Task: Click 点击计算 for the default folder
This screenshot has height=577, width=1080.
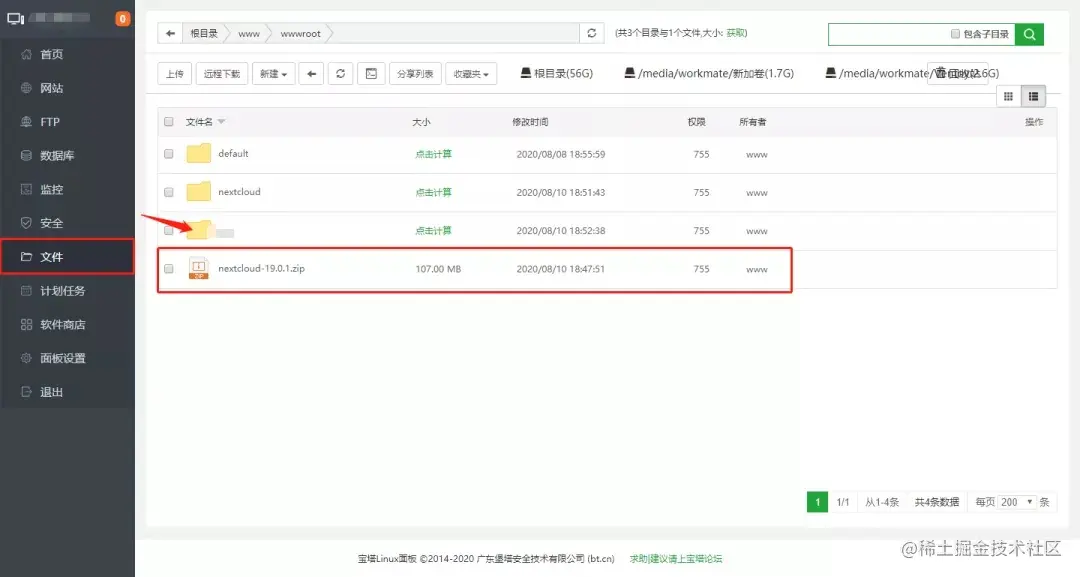Action: tap(433, 154)
